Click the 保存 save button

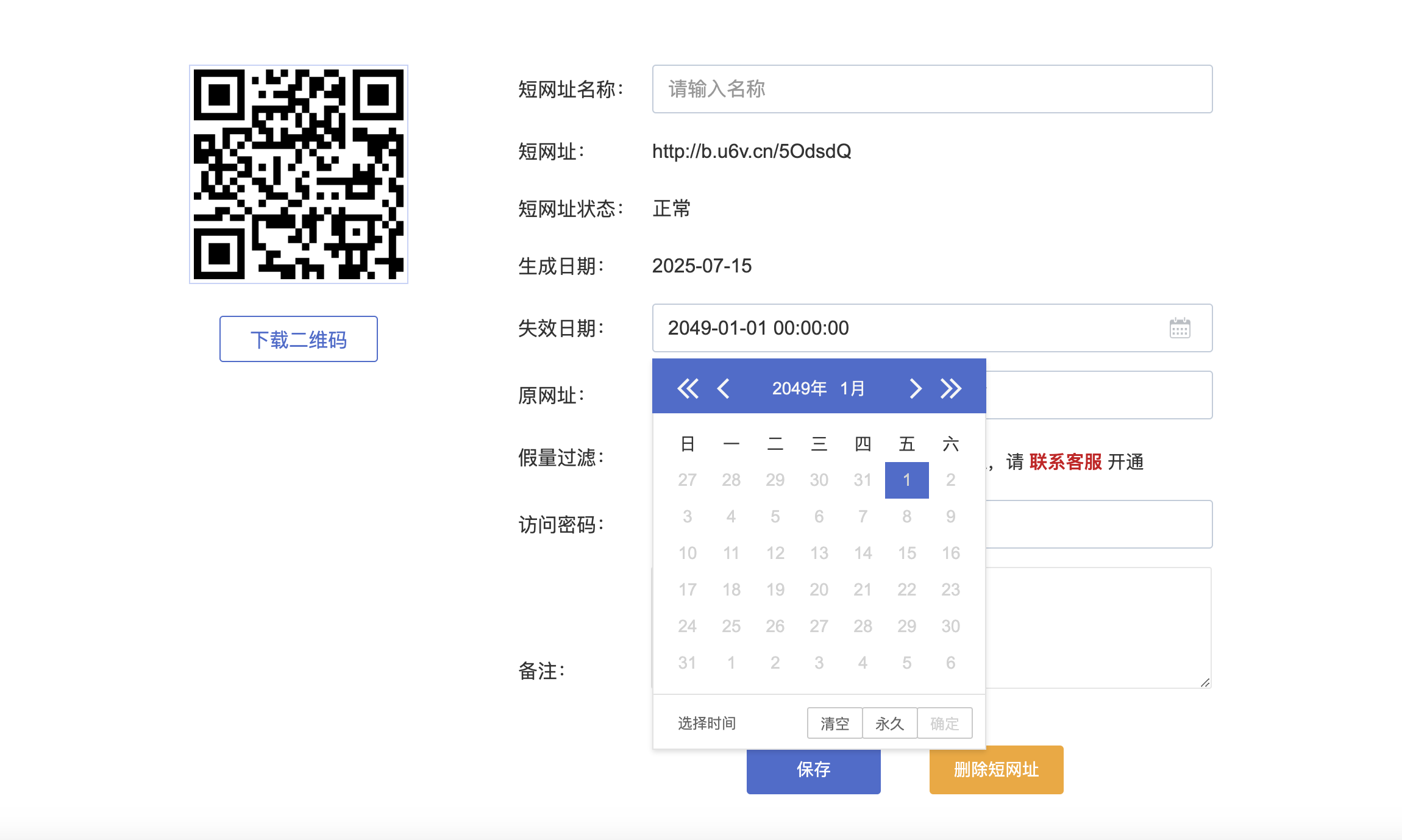click(x=813, y=770)
